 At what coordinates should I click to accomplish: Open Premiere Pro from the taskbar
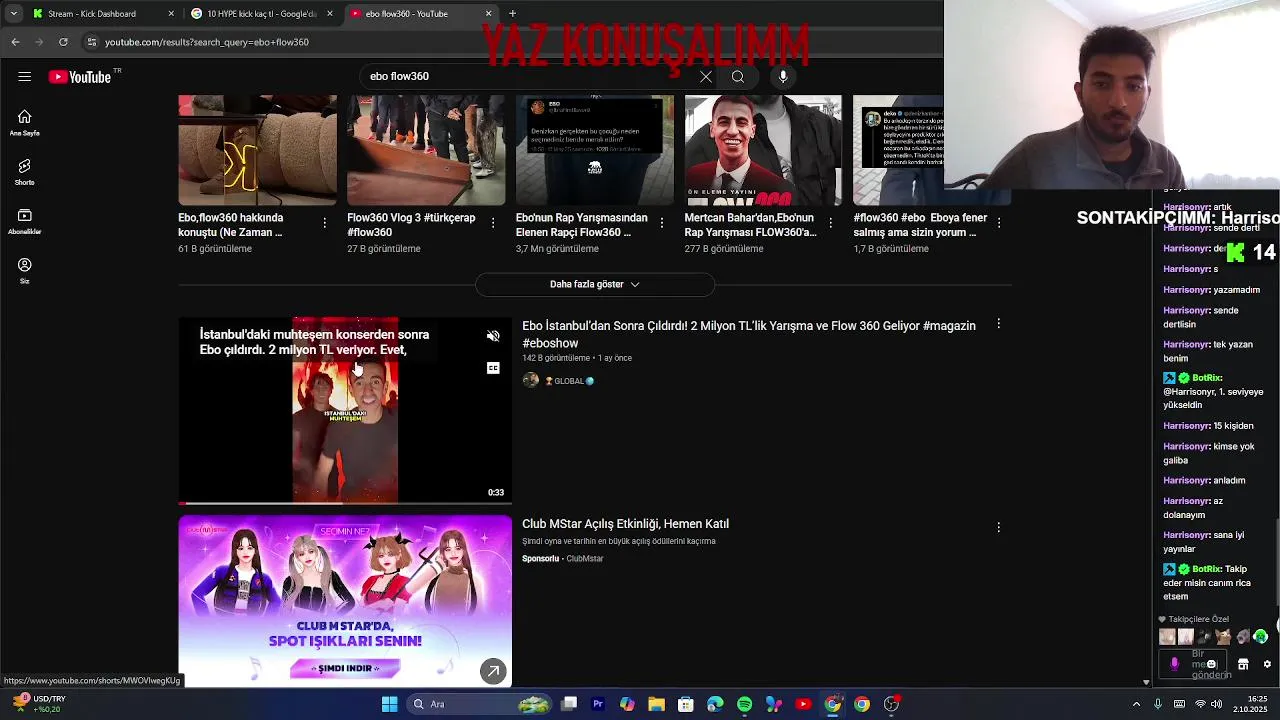coord(598,704)
